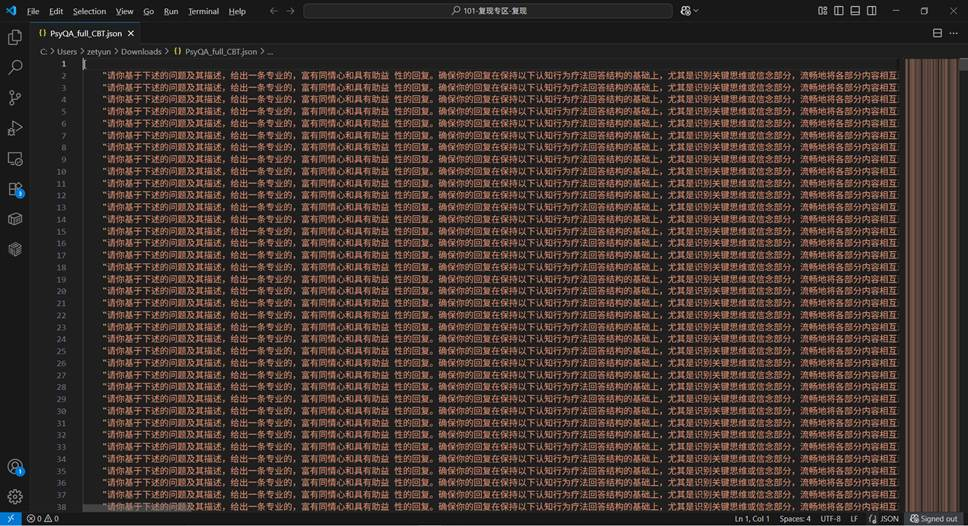
Task: Close the PsyQA_full_CBT.json tab
Action: click(131, 33)
